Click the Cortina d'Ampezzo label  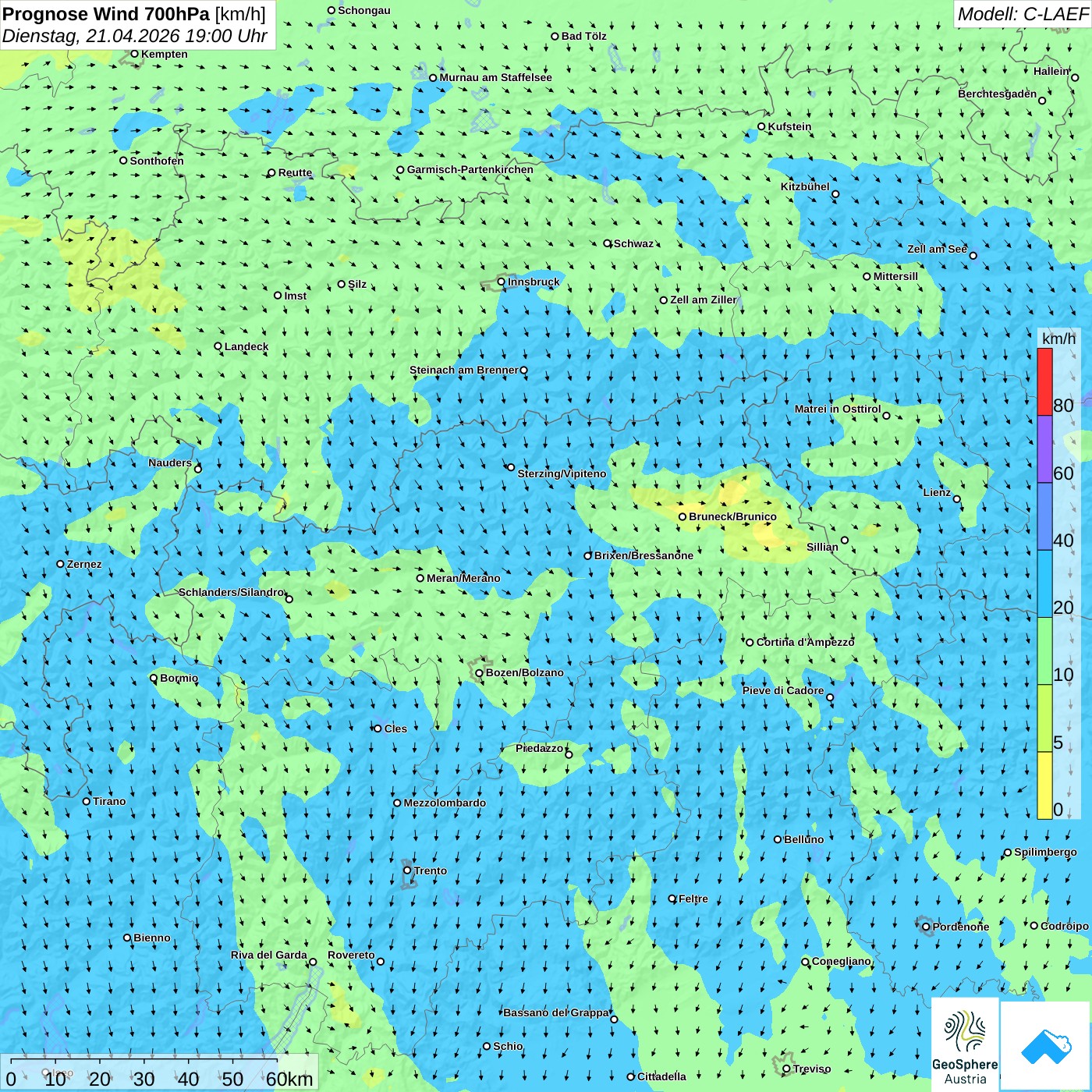(805, 642)
